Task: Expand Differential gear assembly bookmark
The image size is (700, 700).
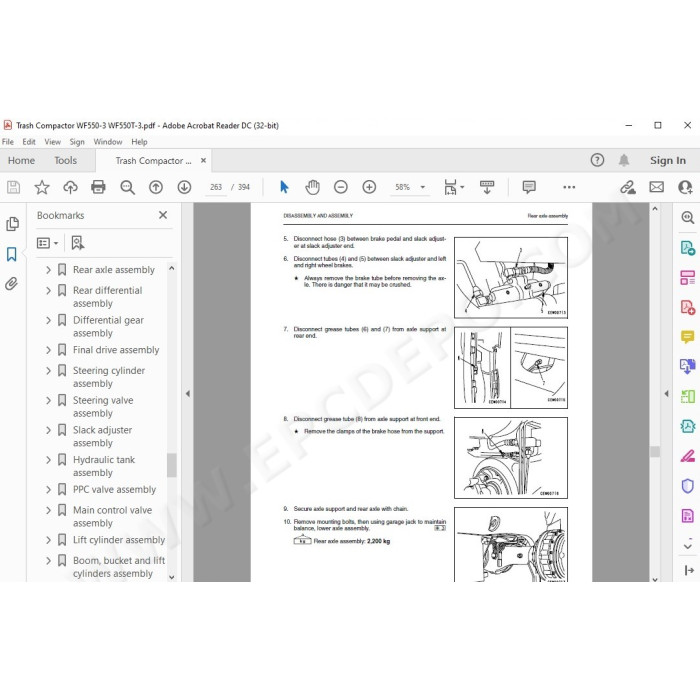Action: point(48,320)
